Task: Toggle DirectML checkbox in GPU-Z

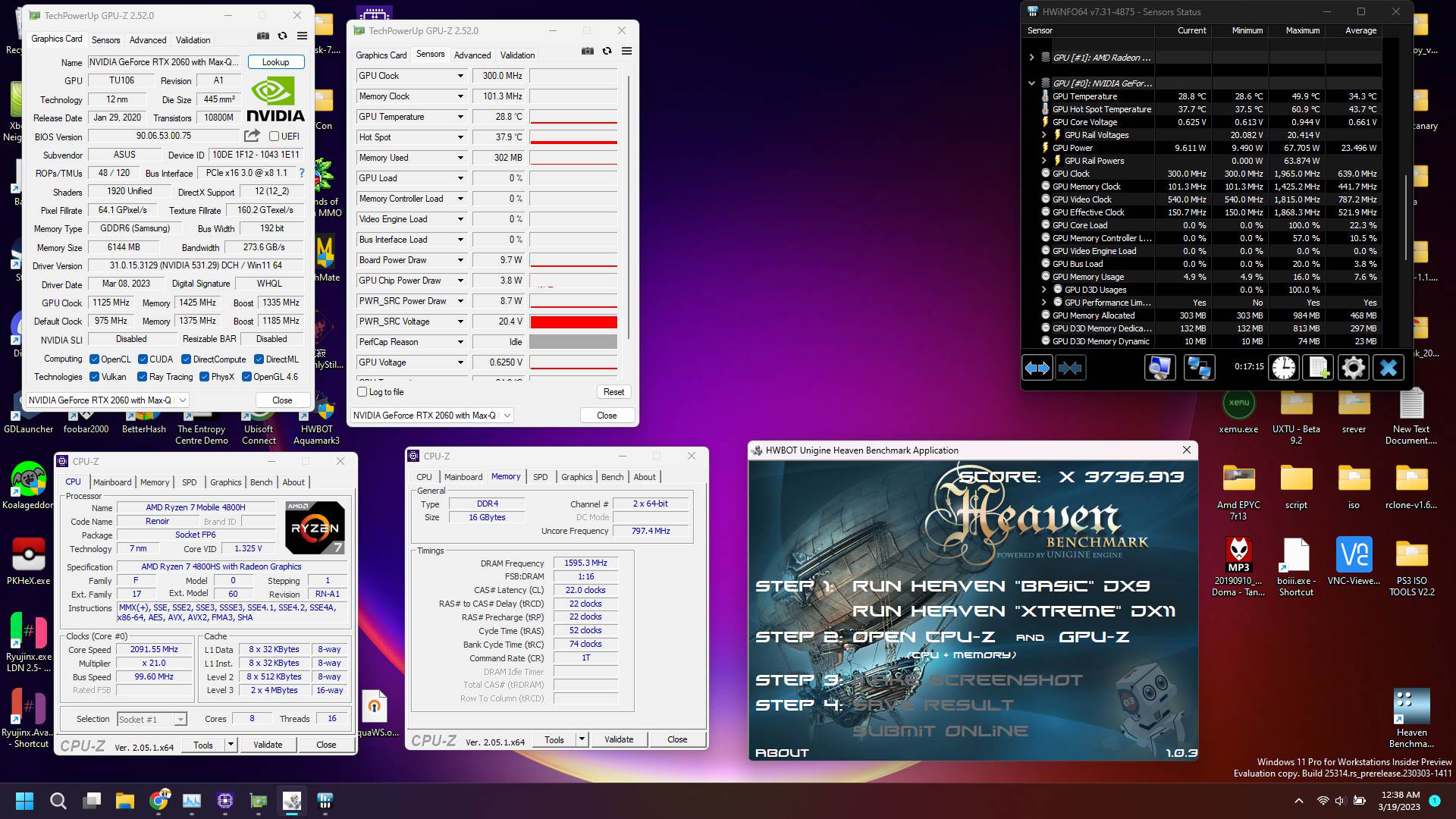Action: pyautogui.click(x=259, y=359)
